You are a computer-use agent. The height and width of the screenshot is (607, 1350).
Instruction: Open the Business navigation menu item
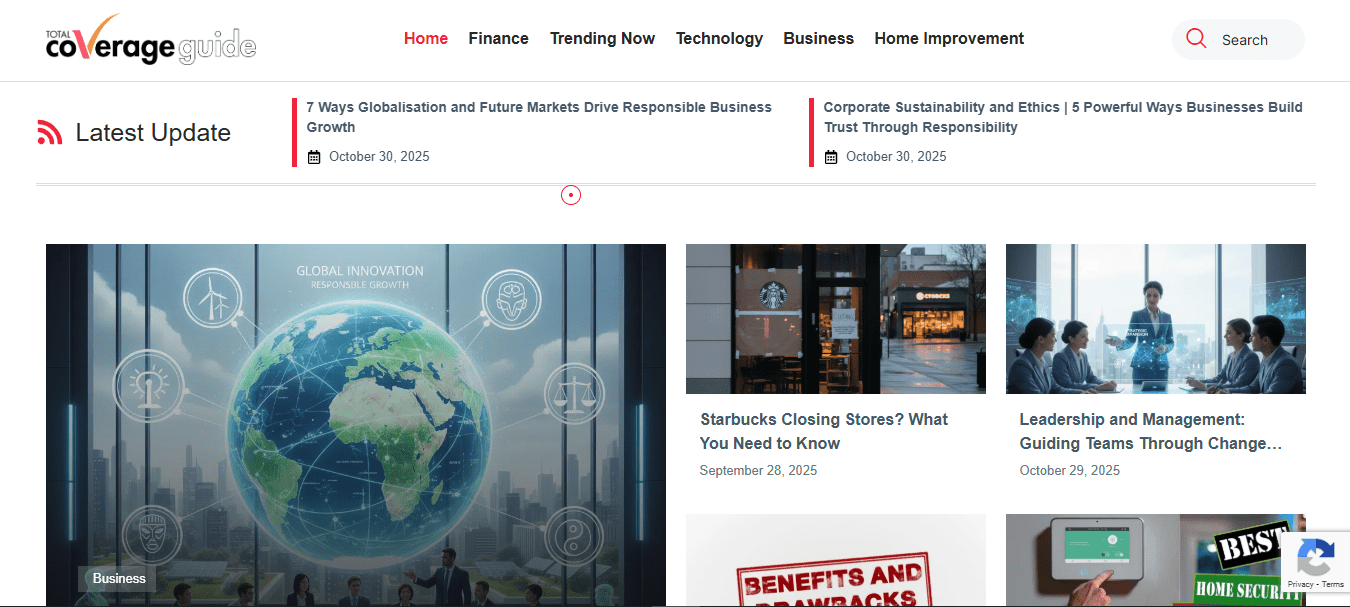coord(818,39)
